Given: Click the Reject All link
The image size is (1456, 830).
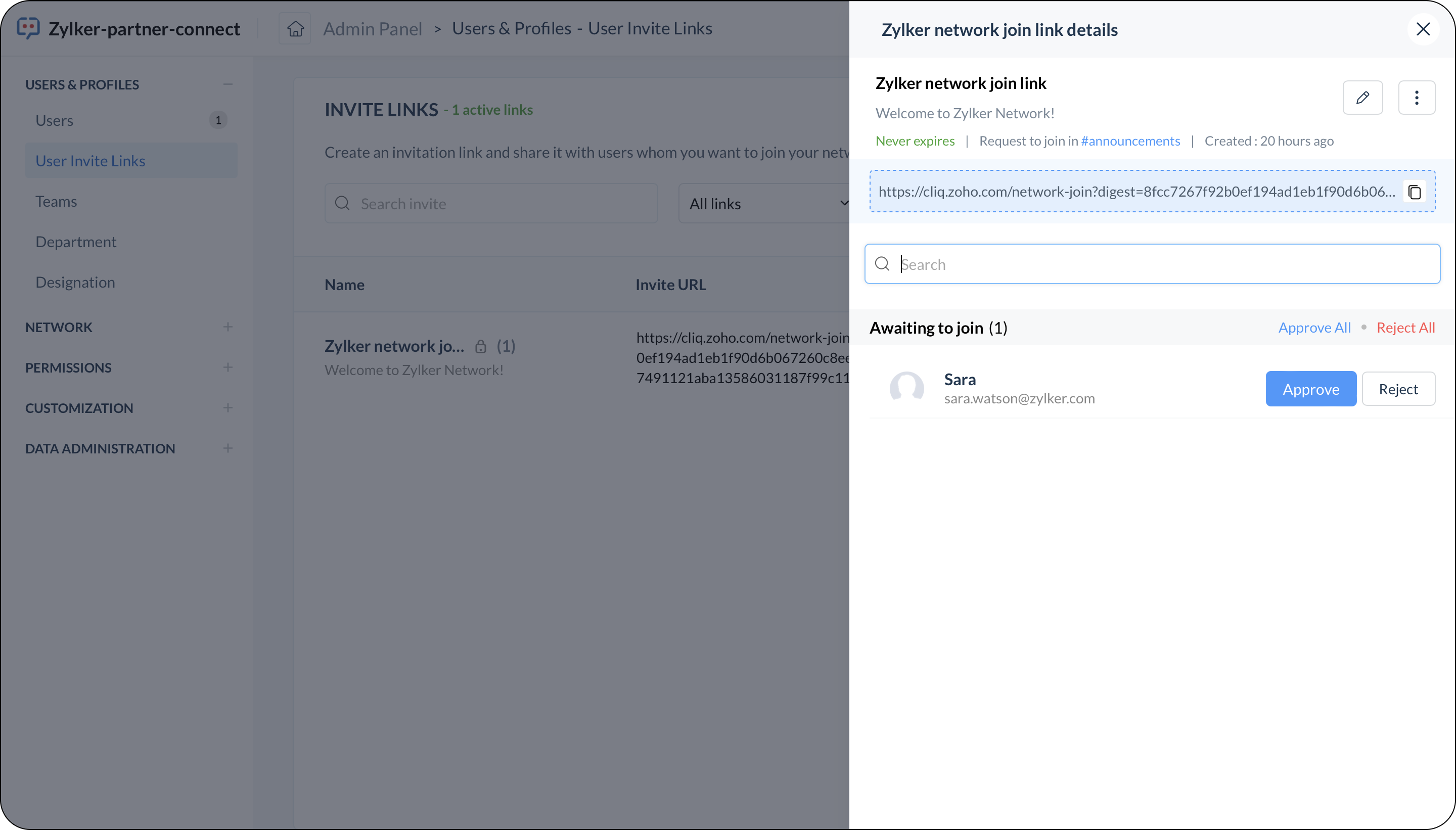Looking at the screenshot, I should [x=1405, y=327].
